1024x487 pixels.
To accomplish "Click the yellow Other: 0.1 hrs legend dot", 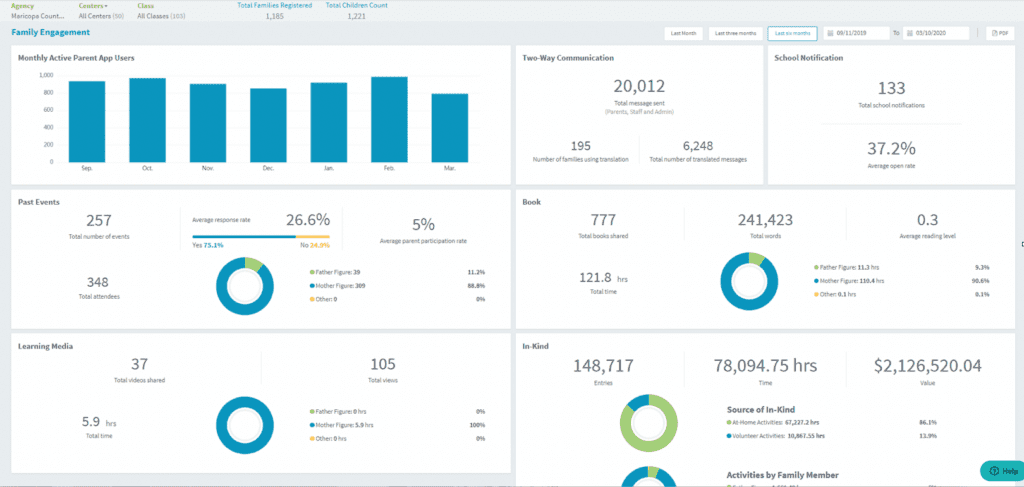I will click(x=816, y=294).
